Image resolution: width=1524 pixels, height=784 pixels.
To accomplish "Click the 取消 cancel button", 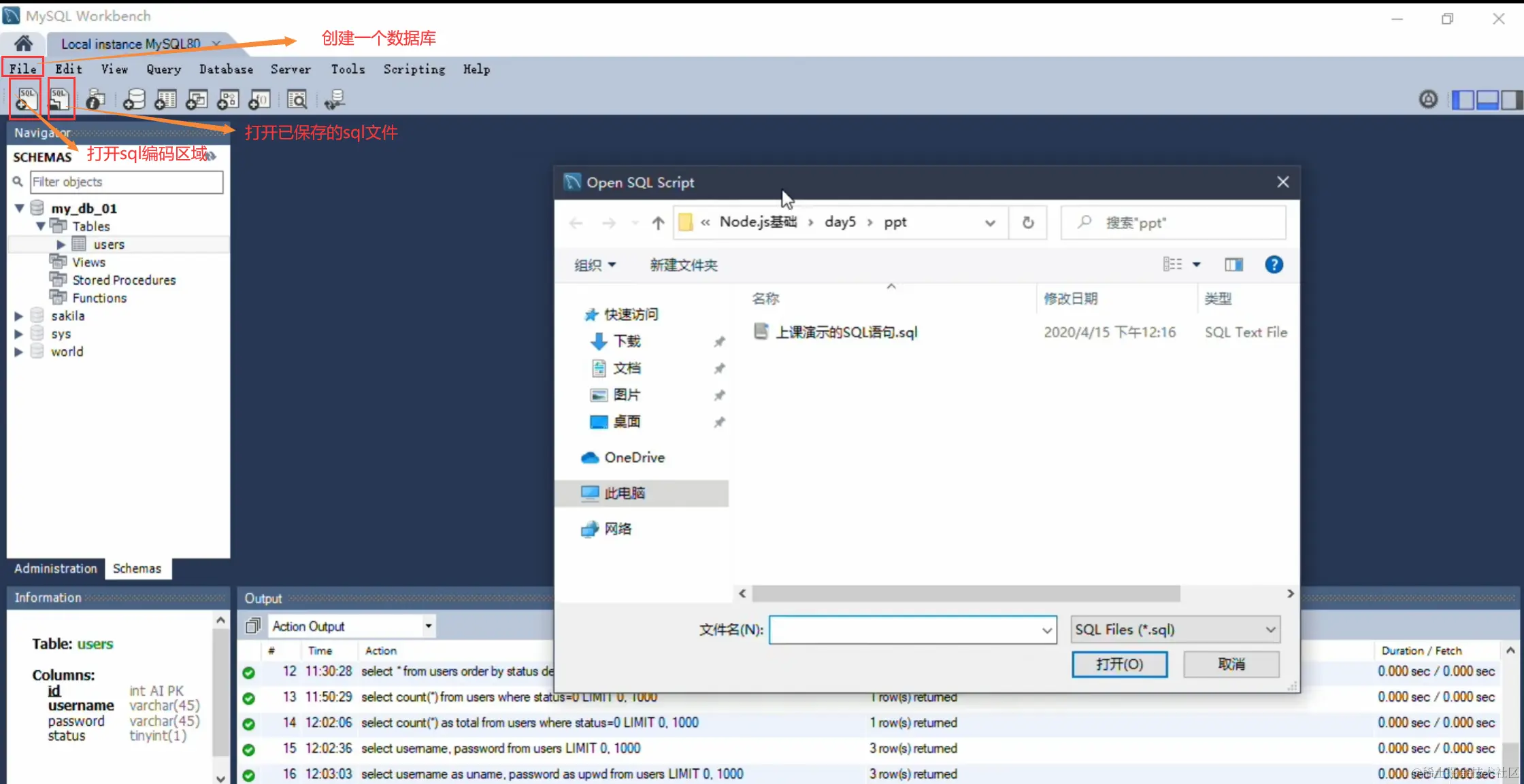I will tap(1231, 664).
